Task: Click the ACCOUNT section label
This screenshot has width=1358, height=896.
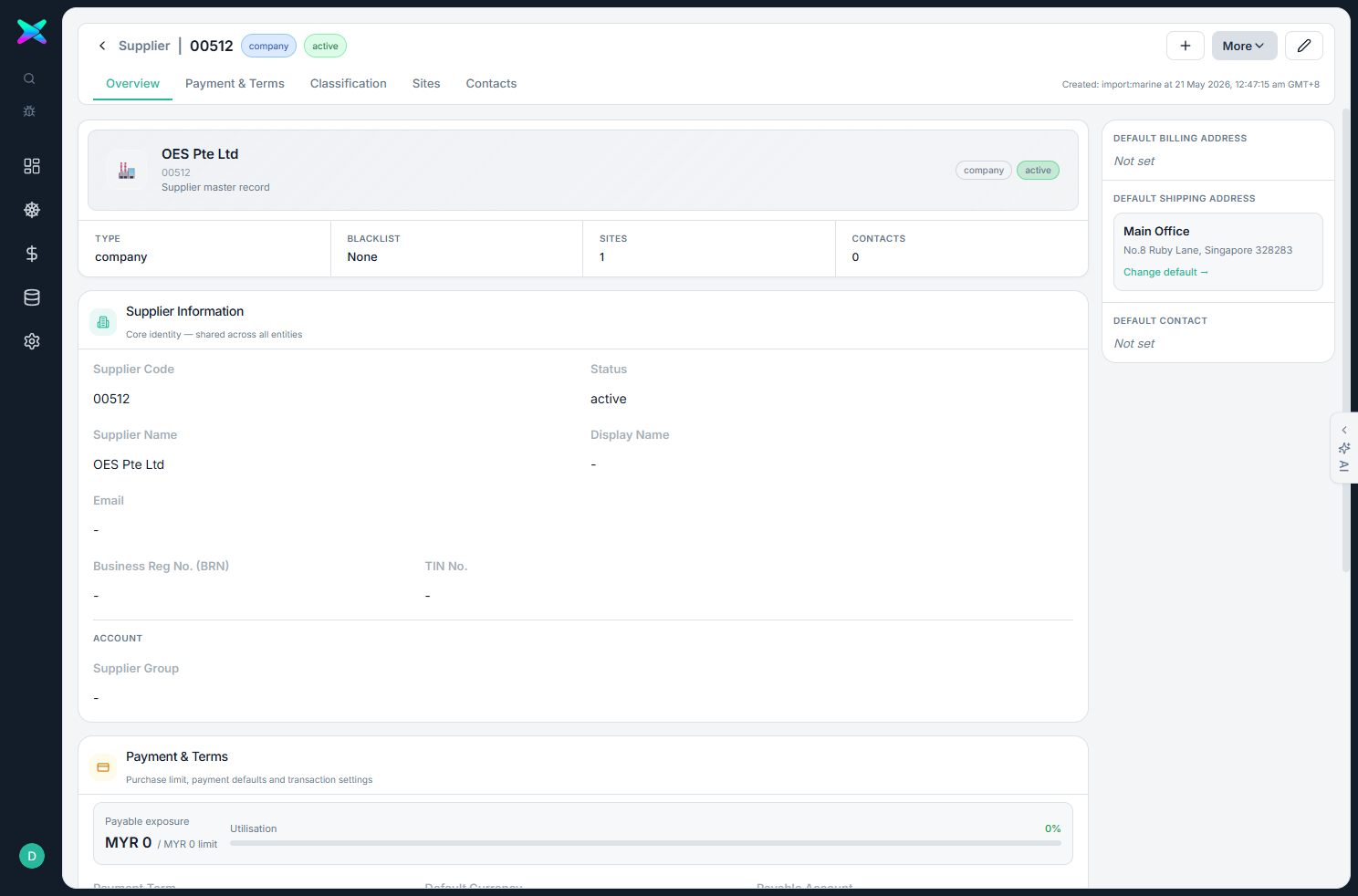Action: (x=118, y=638)
